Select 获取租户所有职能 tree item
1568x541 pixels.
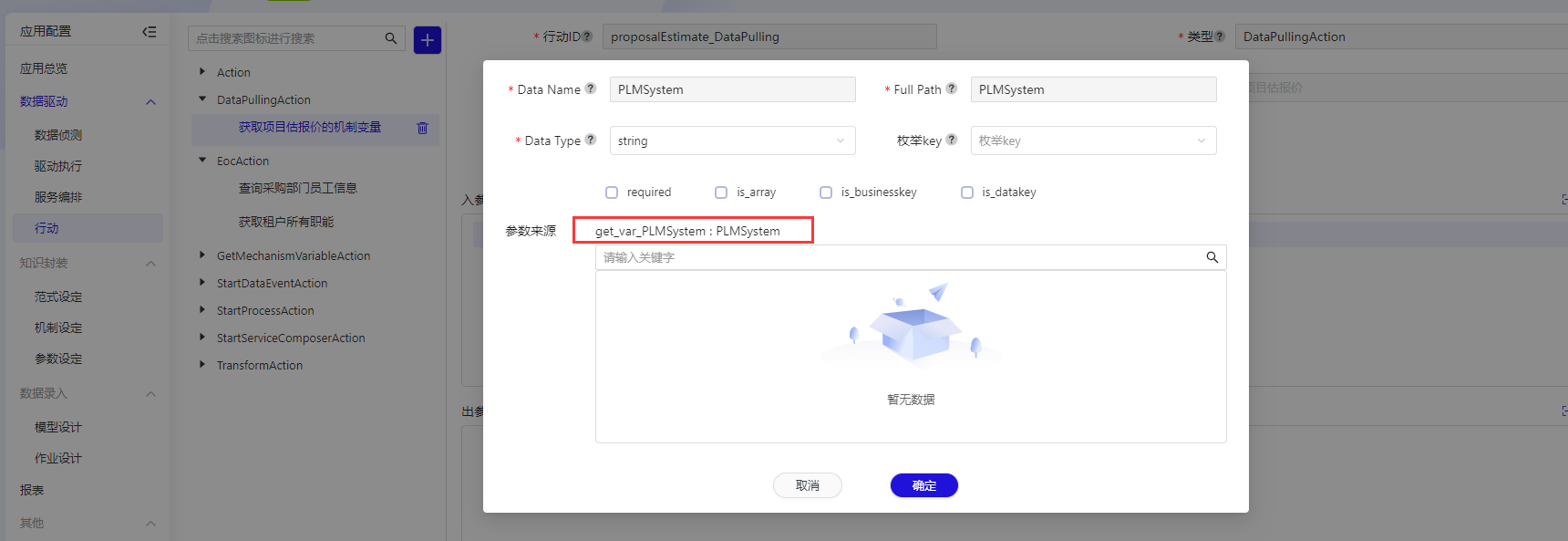[286, 222]
